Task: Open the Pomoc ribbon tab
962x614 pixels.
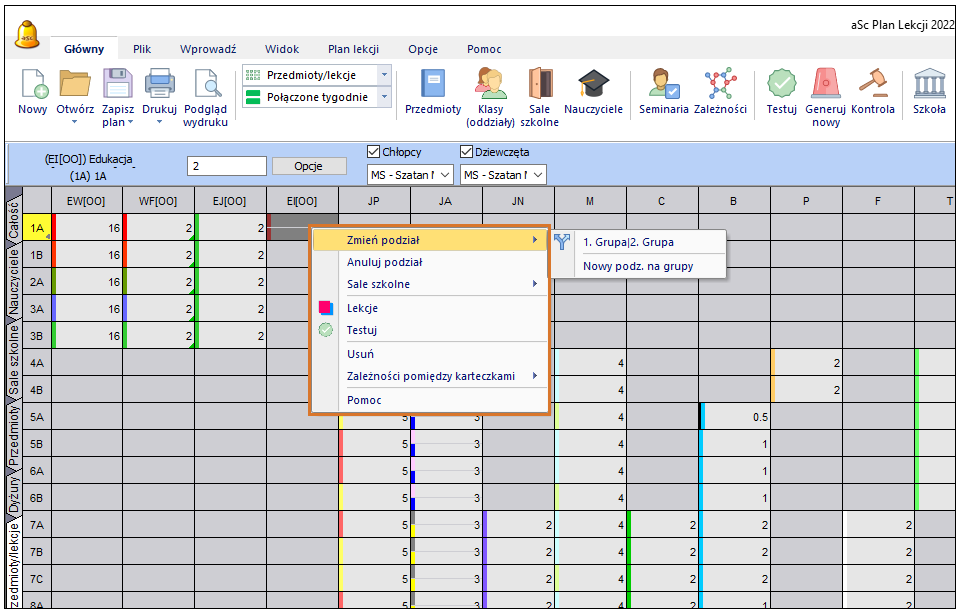Action: (x=484, y=49)
